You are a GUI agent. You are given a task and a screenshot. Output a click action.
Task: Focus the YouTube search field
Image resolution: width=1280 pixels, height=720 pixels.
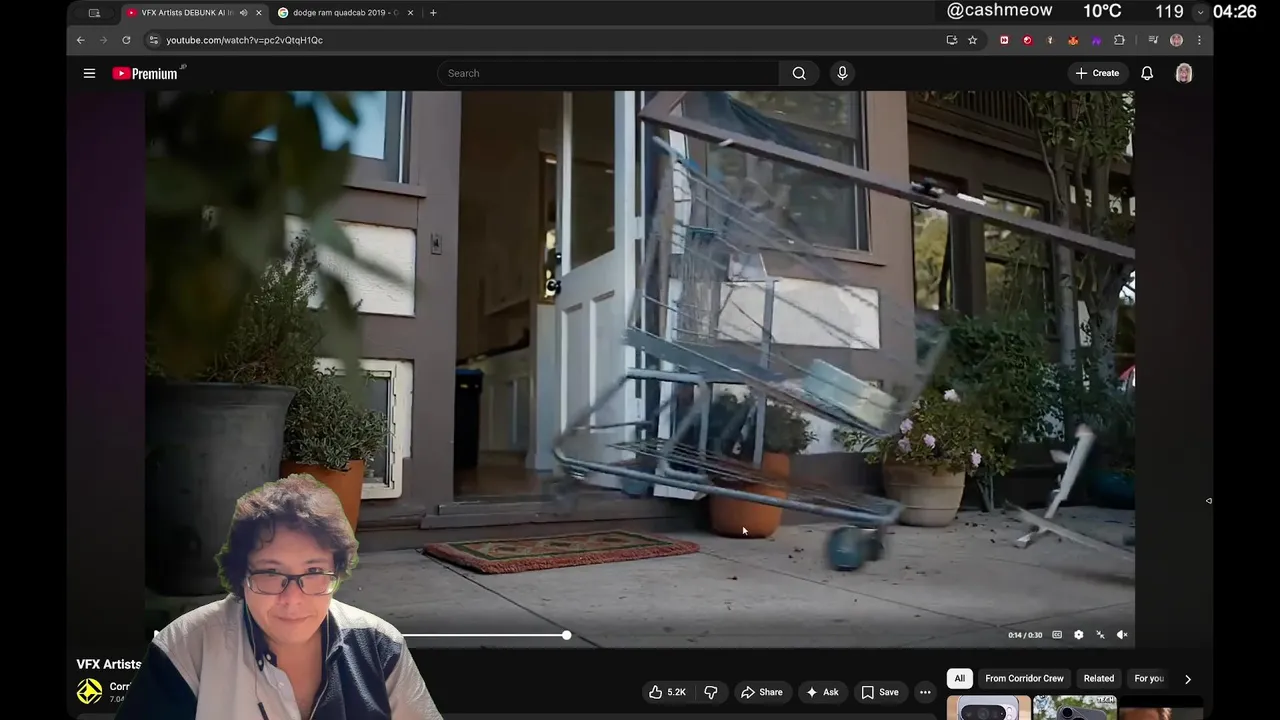pos(608,73)
